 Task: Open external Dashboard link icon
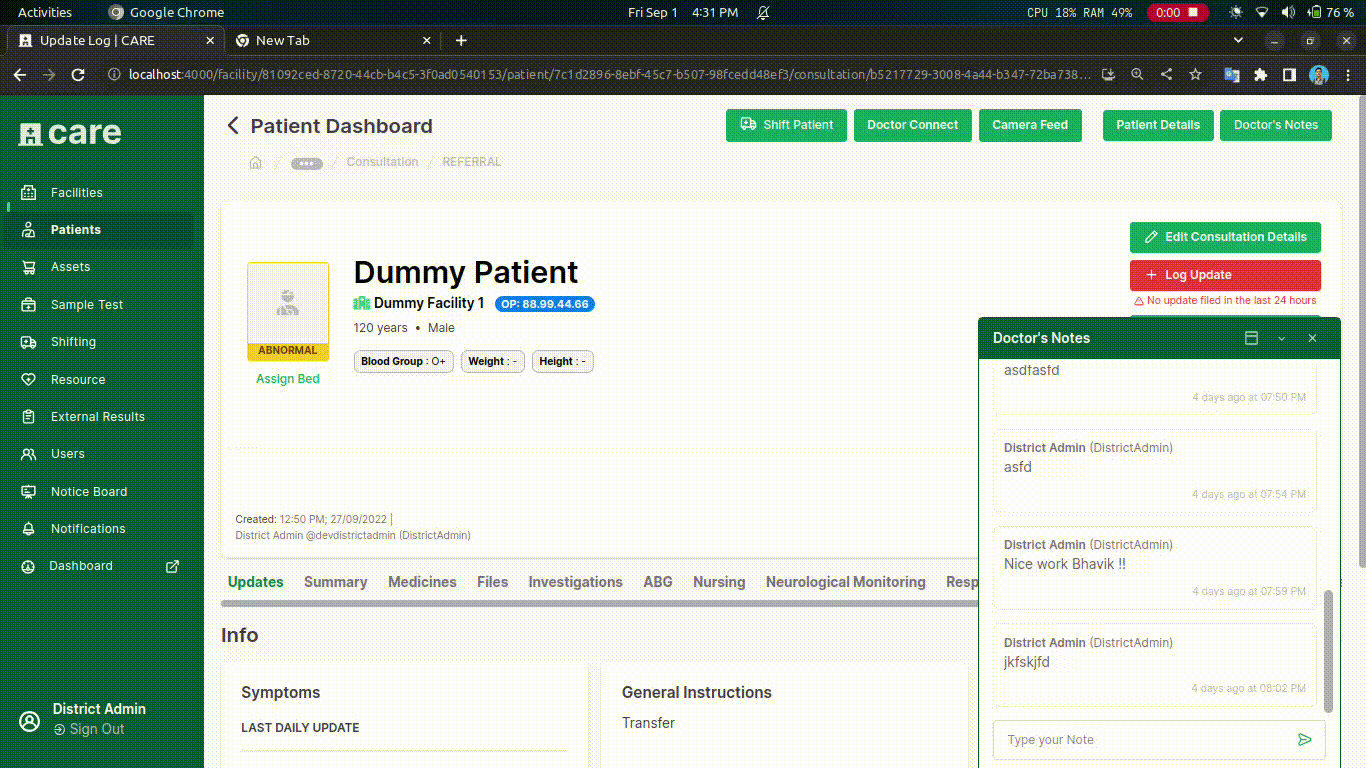(x=172, y=566)
